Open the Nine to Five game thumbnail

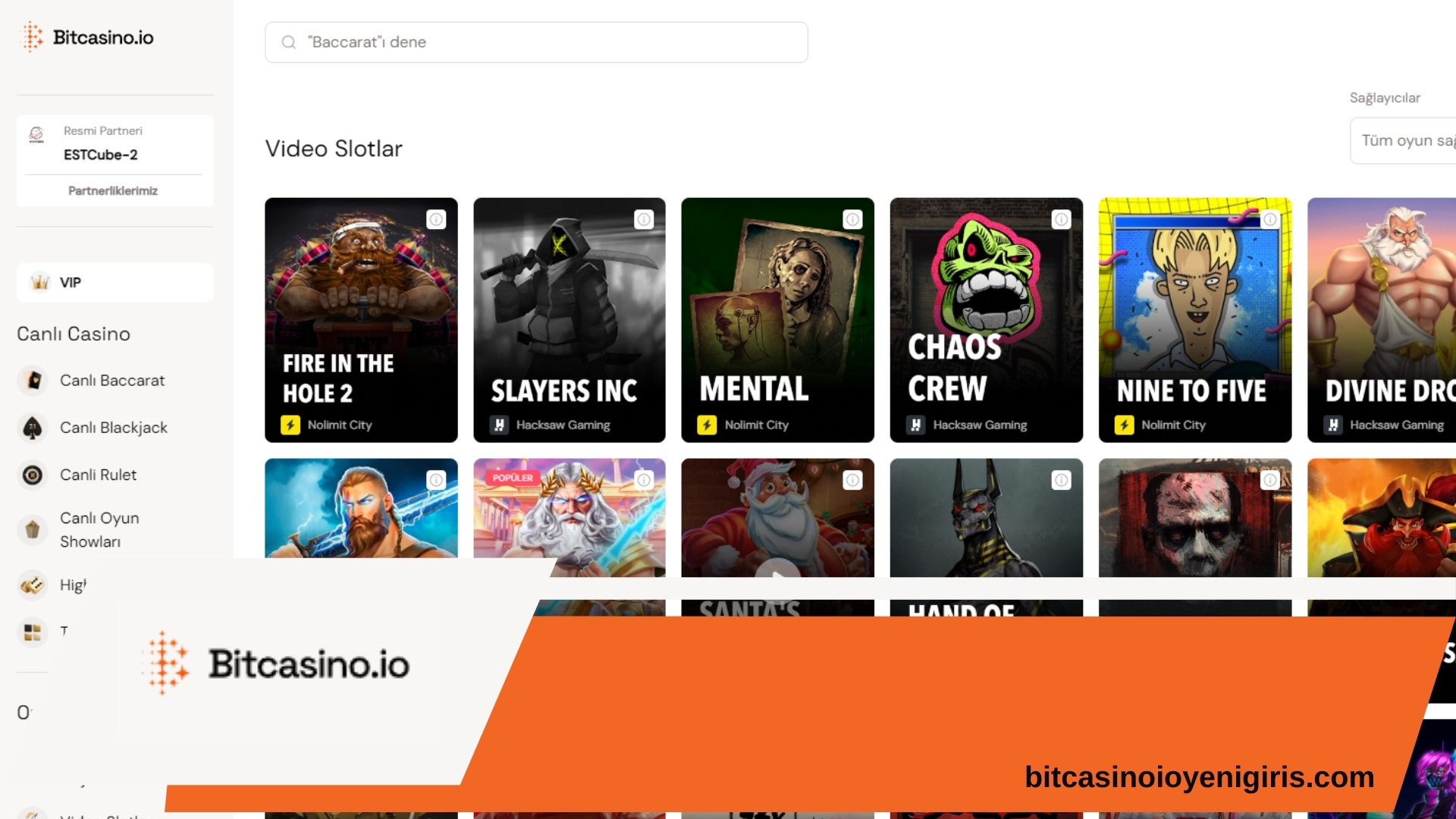tap(1194, 320)
